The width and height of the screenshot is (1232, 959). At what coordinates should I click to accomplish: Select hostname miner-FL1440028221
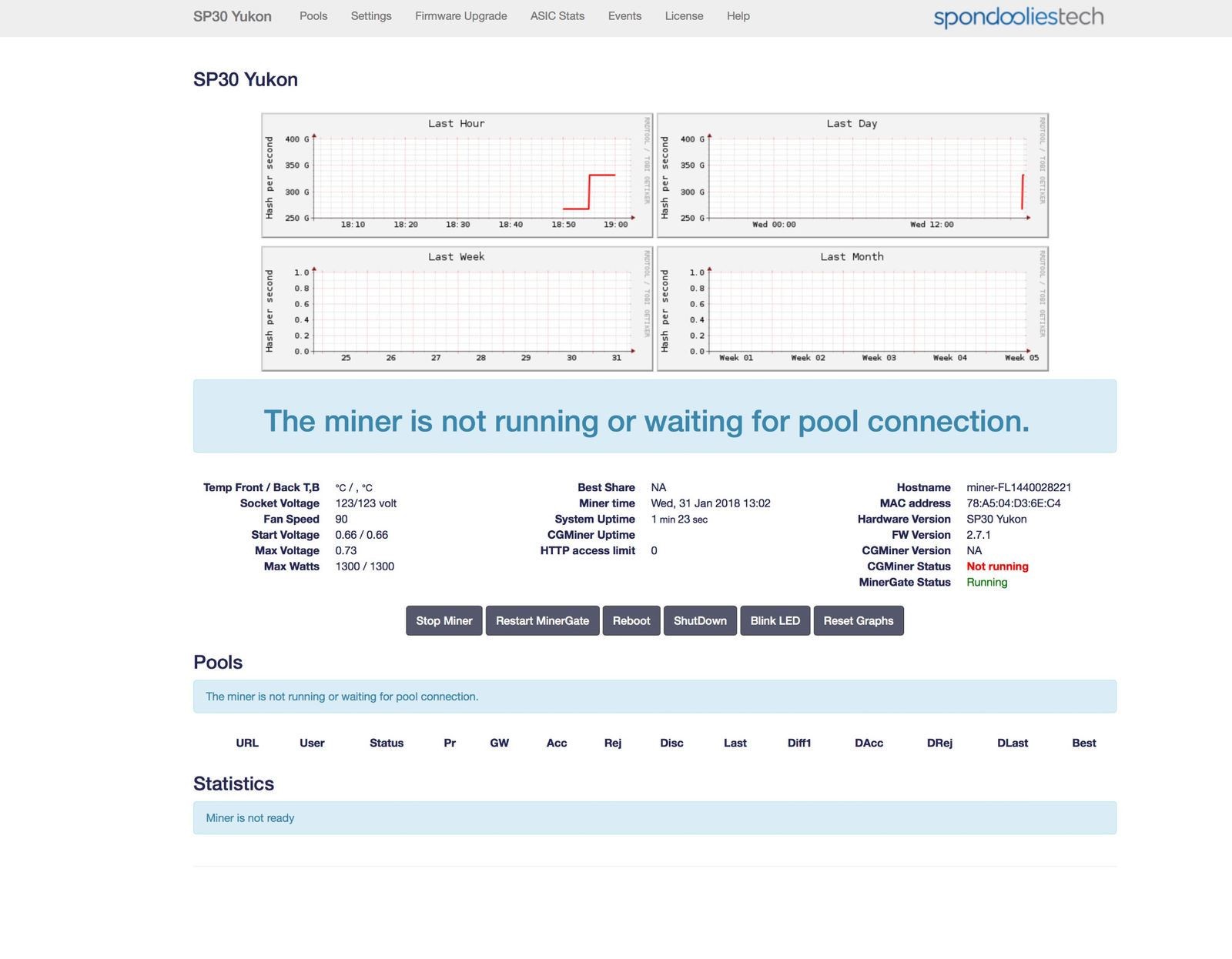(1019, 487)
